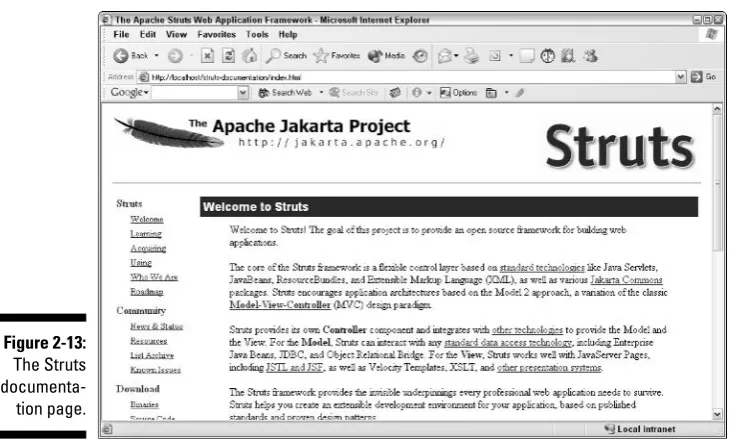Open Google toolbar Options
733x446 pixels.
point(459,93)
